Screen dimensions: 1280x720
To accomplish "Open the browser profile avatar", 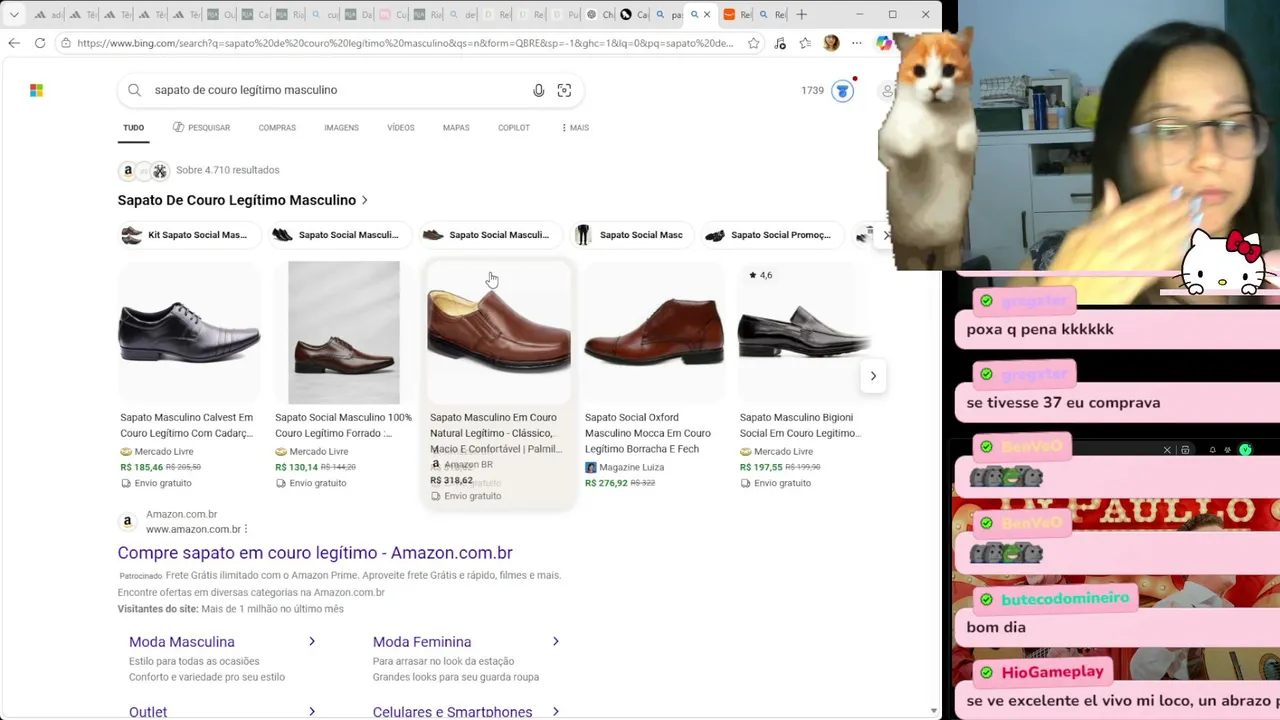I will point(831,43).
